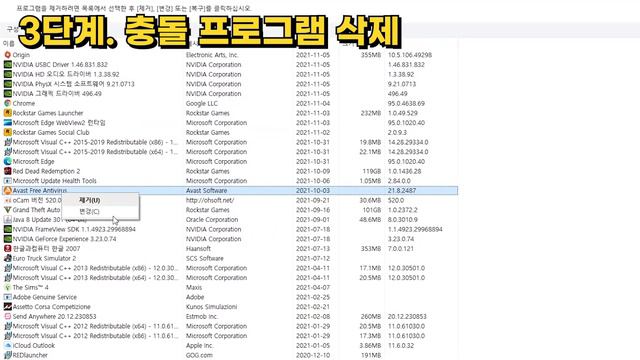640x360 pixels.
Task: Click the Avast Free Antivirus icon
Action: point(7,191)
